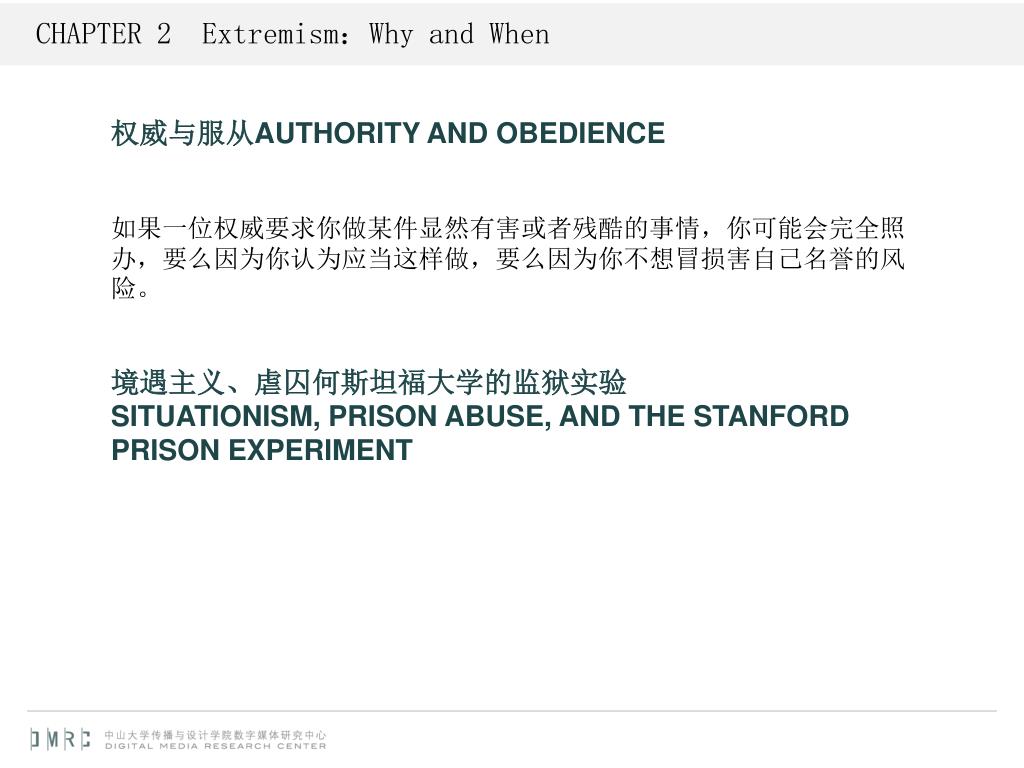Viewport: 1024px width, 768px height.
Task: Click the DMRC logo icon
Action: [60, 739]
